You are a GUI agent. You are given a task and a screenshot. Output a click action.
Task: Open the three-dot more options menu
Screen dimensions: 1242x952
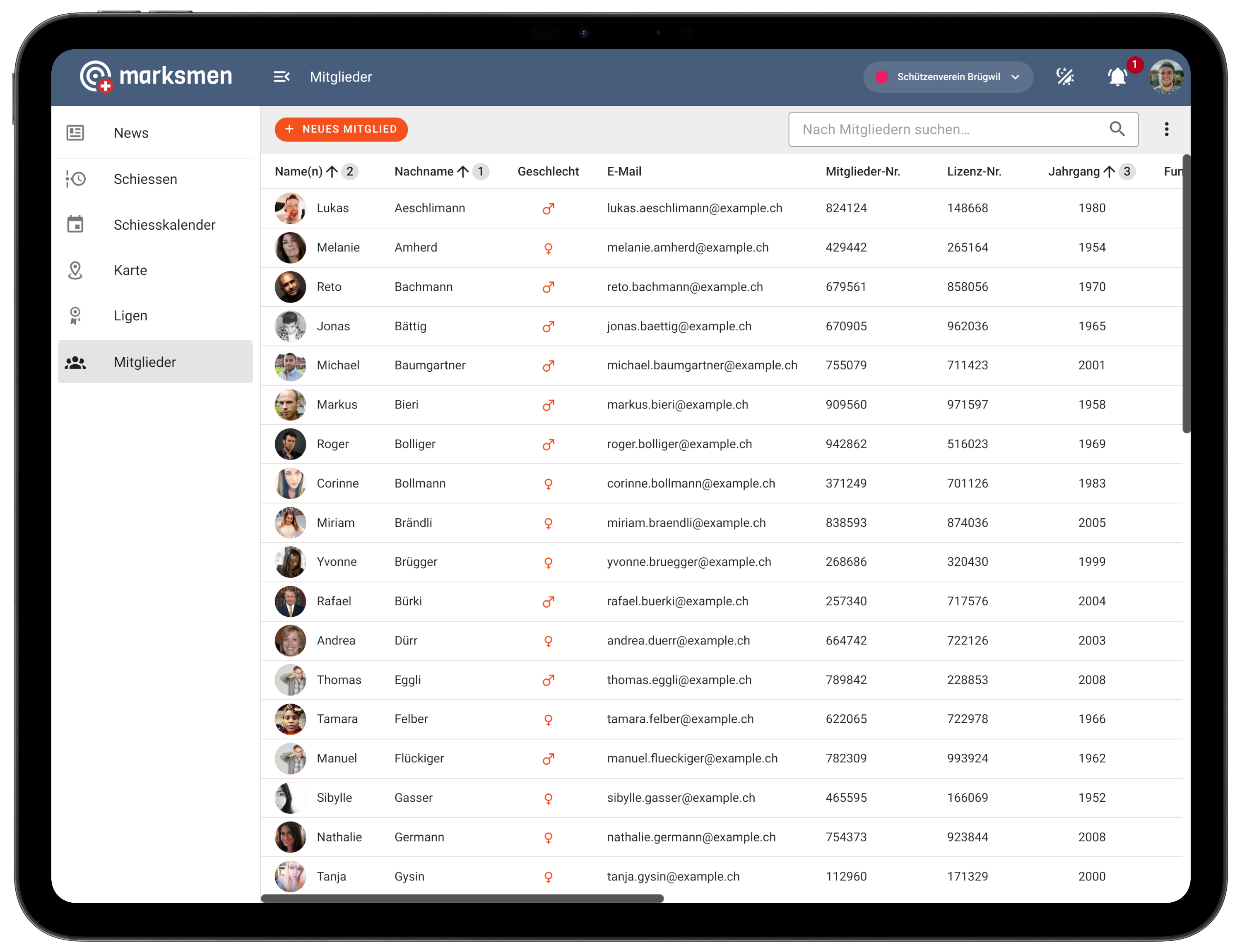pos(1166,129)
